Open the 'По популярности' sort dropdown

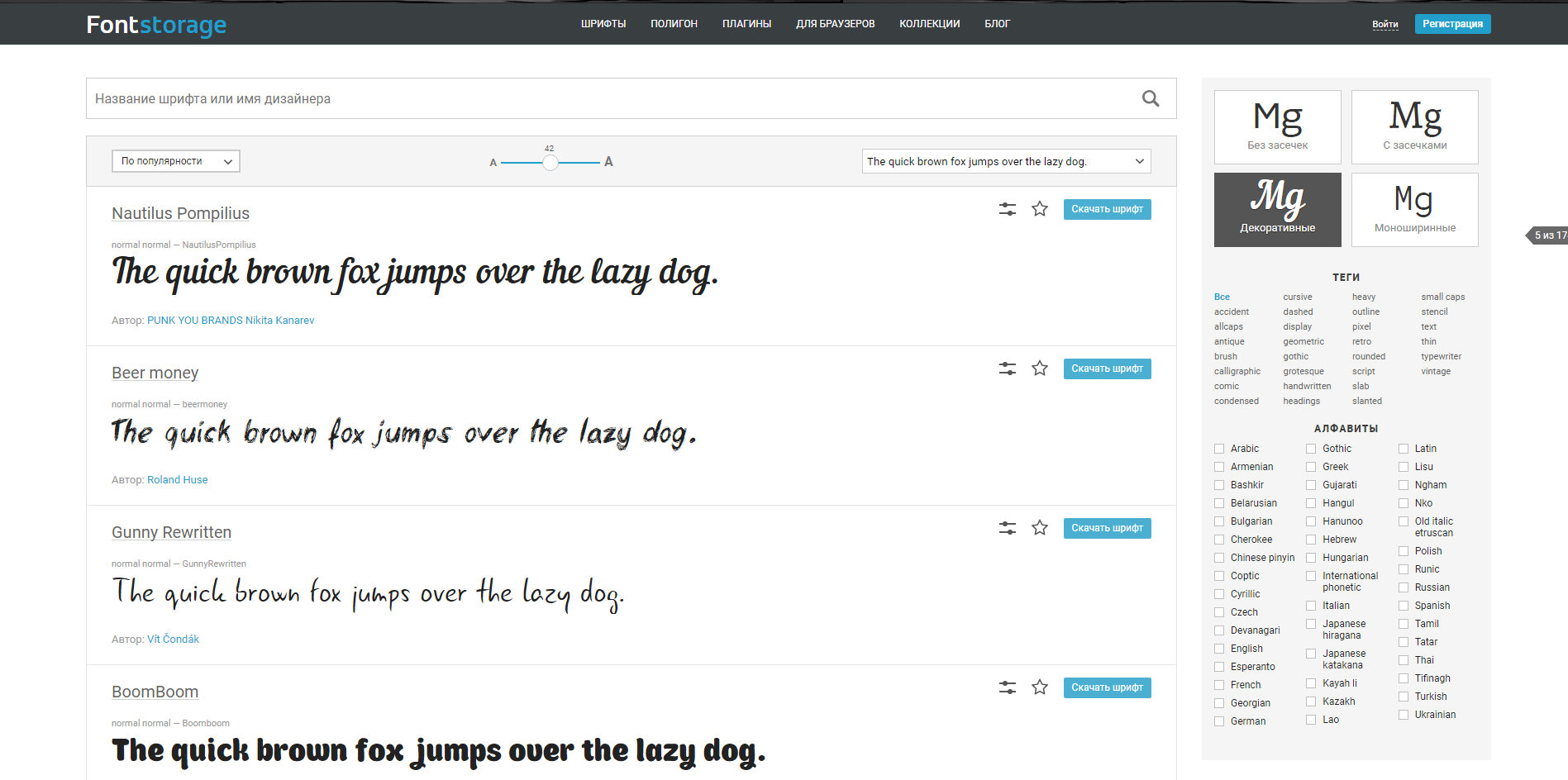click(x=176, y=161)
